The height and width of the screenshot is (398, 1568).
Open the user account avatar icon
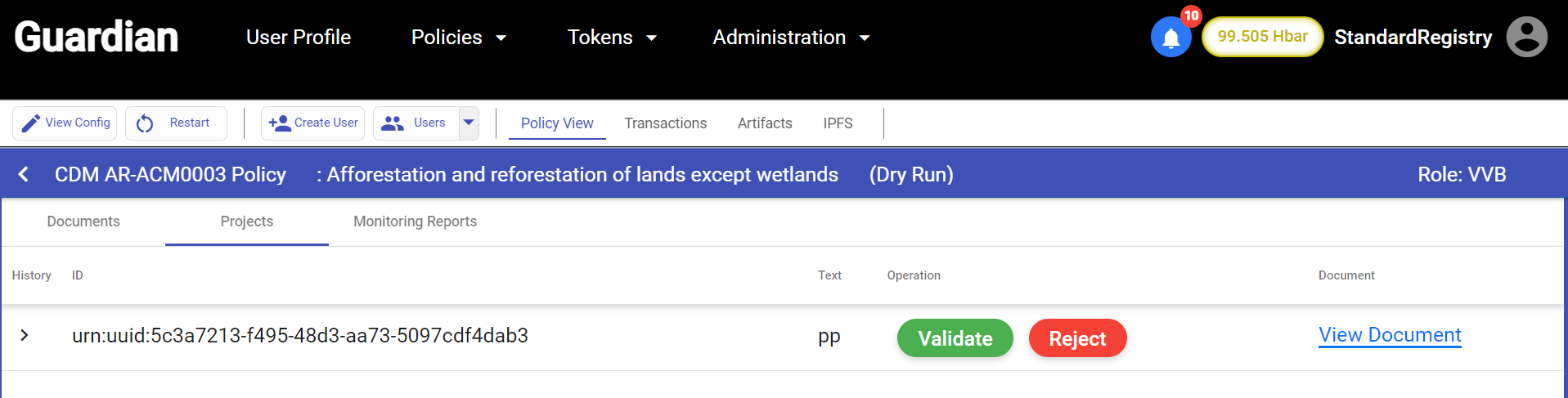1526,38
